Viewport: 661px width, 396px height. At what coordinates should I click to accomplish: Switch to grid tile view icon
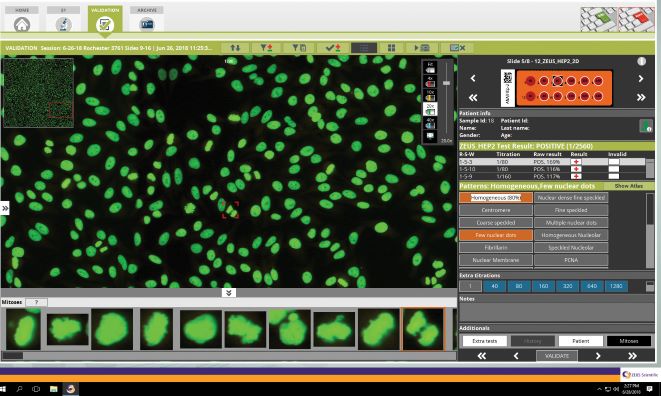click(391, 48)
